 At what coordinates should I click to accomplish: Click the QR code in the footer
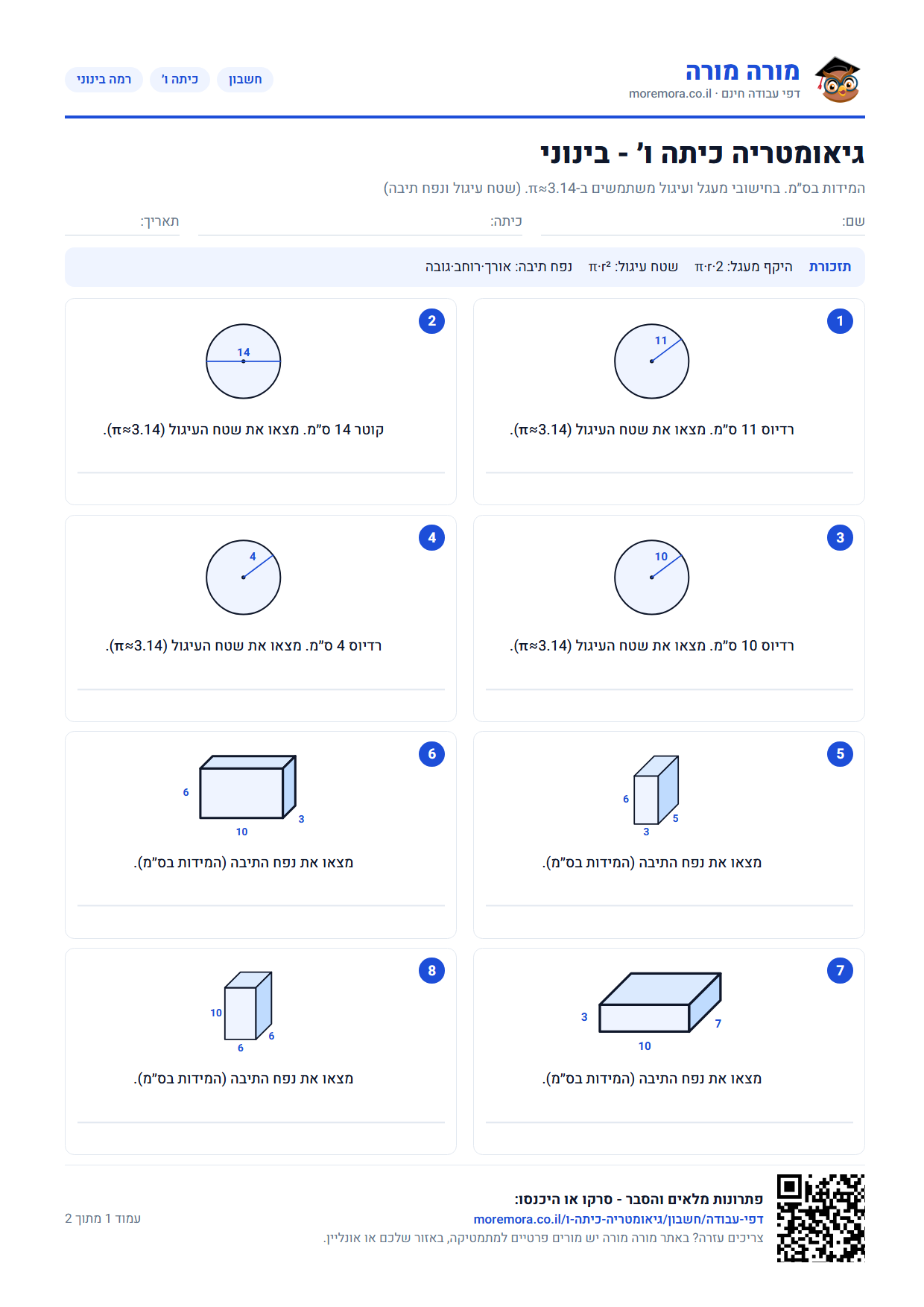[x=820, y=1218]
